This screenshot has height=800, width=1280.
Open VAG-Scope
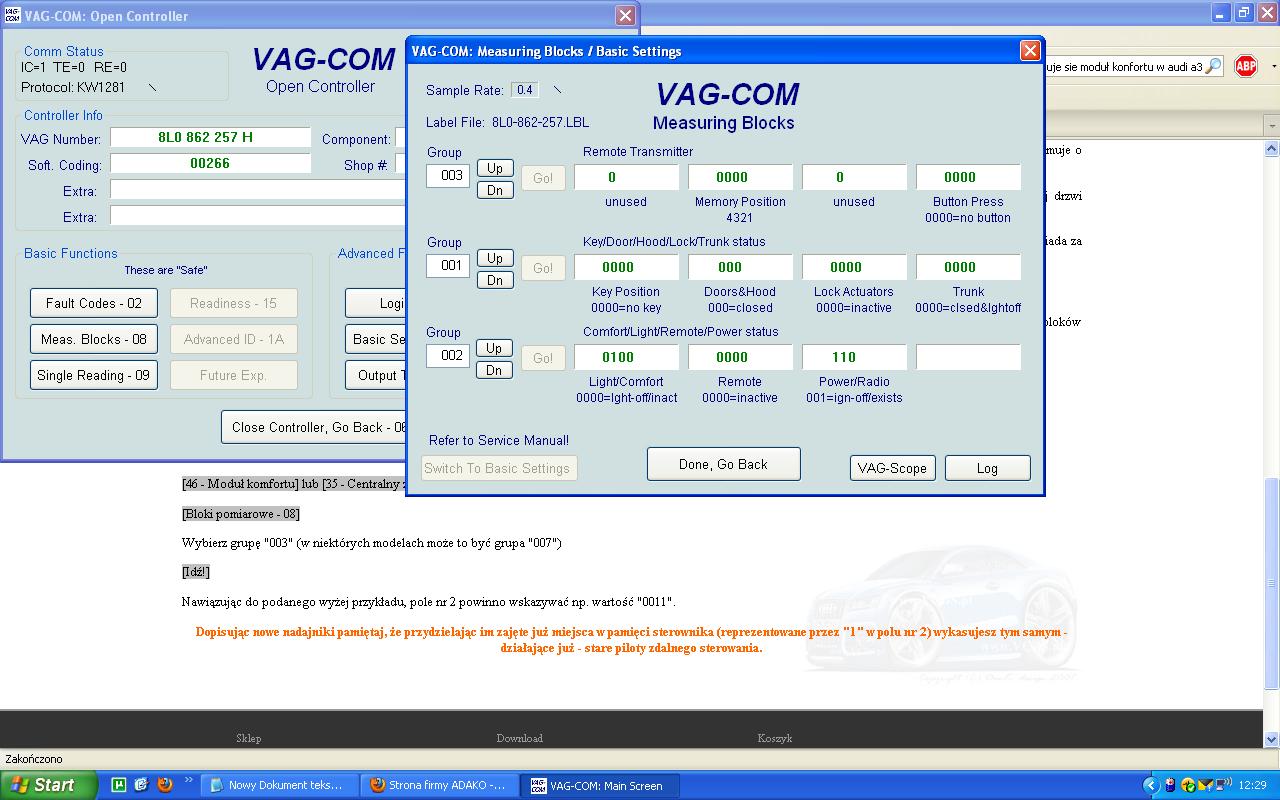coord(892,468)
